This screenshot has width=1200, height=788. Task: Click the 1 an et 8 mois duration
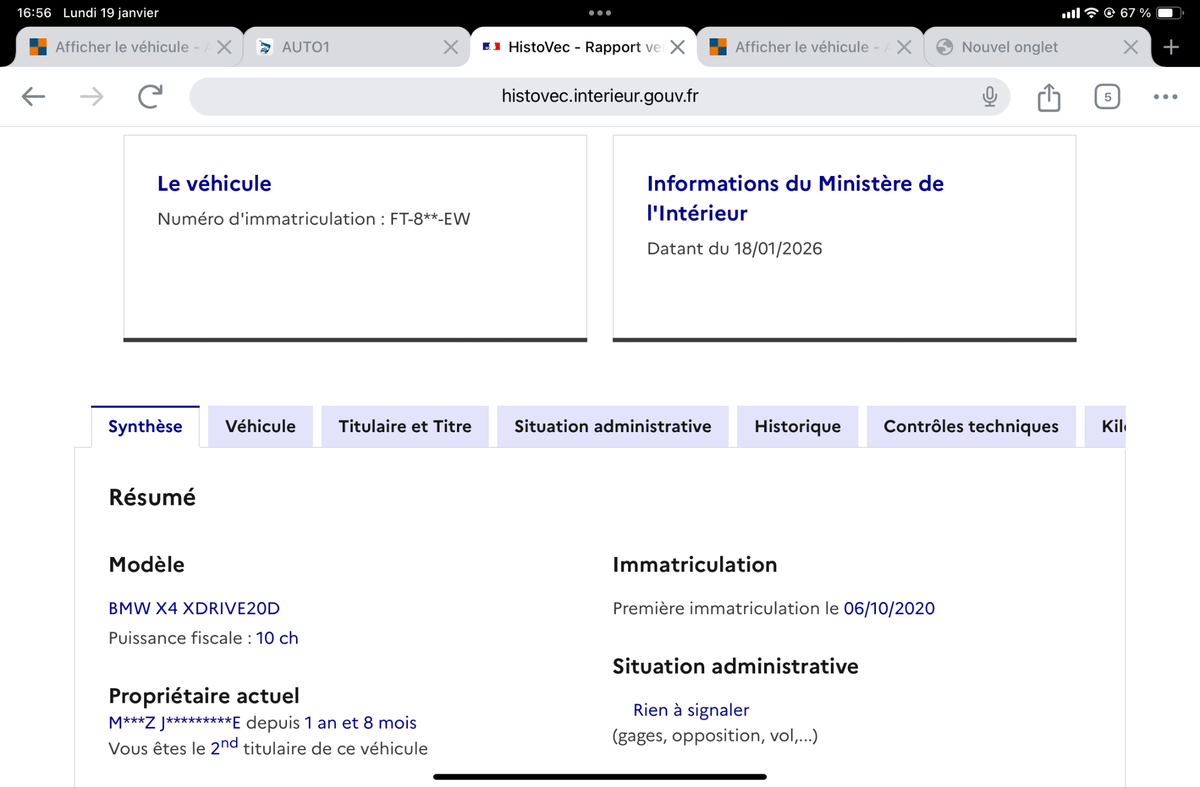click(x=361, y=723)
